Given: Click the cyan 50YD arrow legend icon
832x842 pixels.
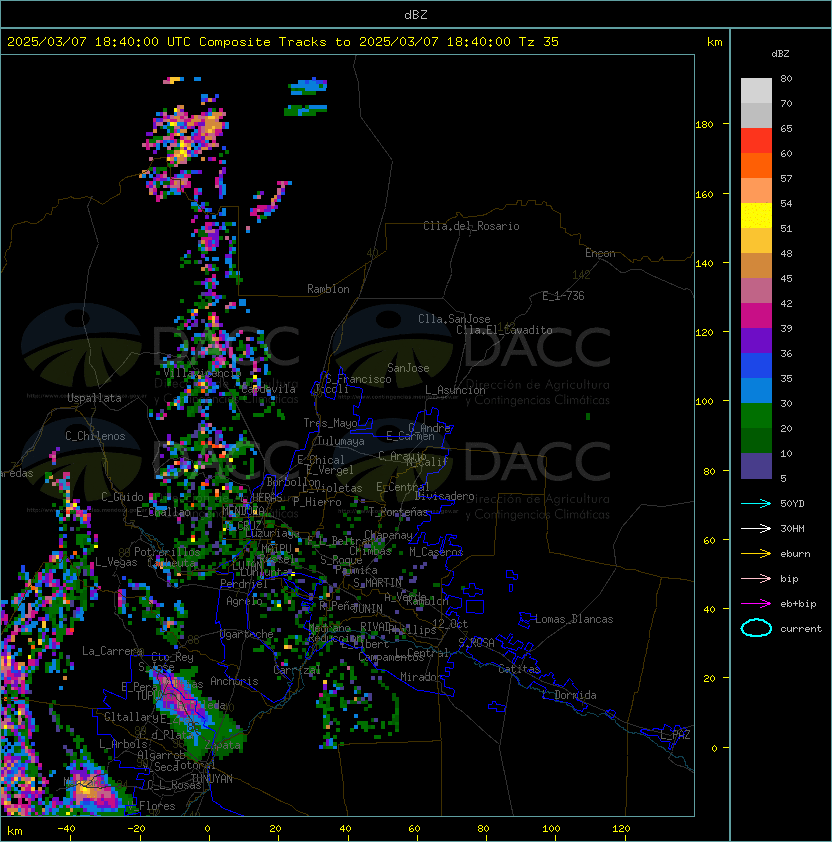Looking at the screenshot, I should pyautogui.click(x=756, y=504).
